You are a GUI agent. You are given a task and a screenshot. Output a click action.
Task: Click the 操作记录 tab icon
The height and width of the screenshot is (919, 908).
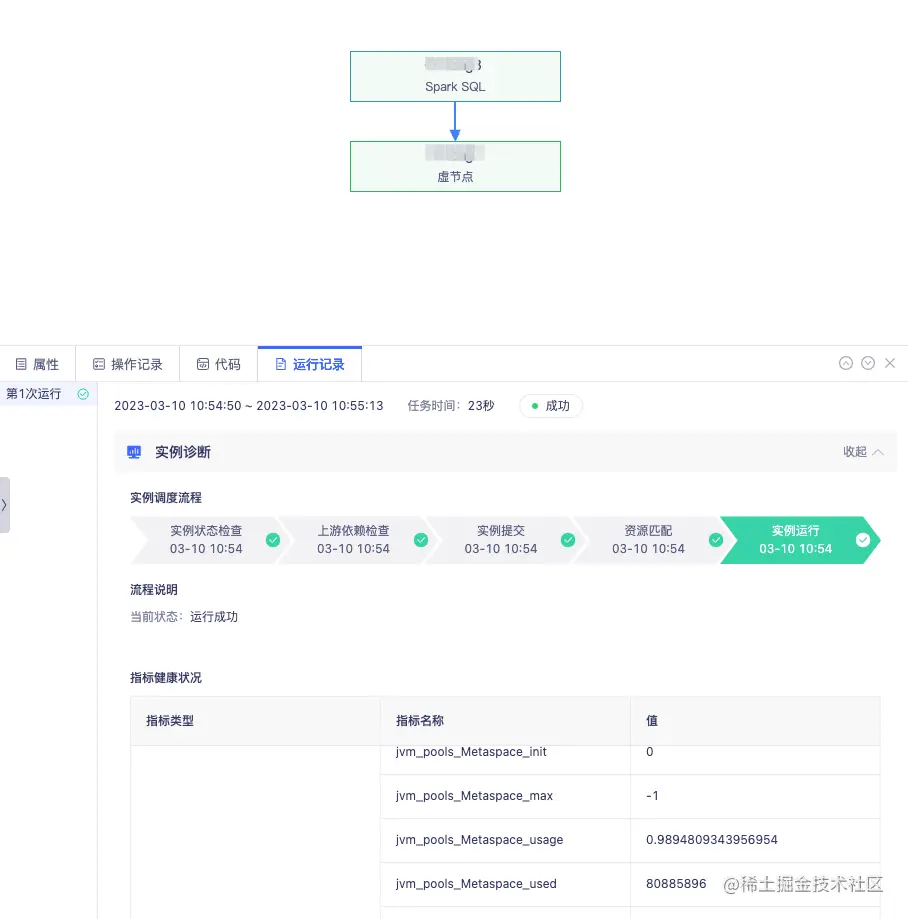tap(99, 365)
